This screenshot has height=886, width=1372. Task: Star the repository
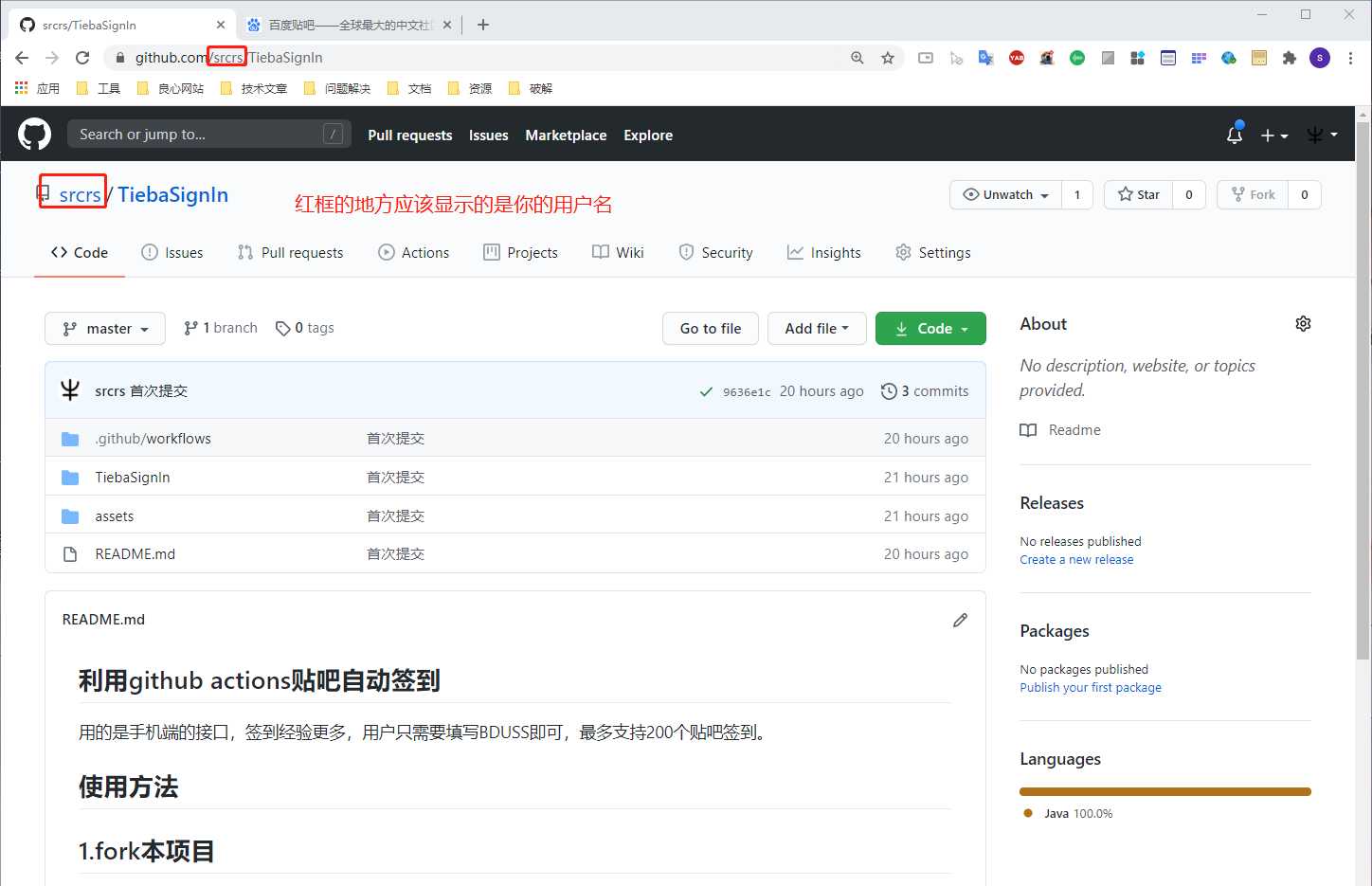coord(1138,195)
